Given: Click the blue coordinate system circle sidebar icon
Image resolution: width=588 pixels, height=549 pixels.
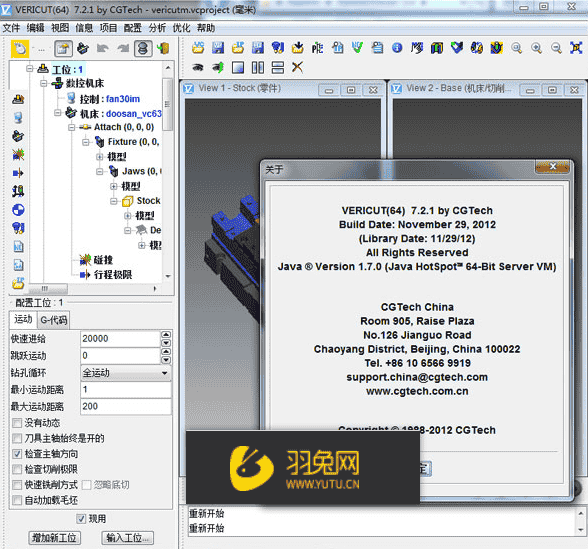Looking at the screenshot, I should (x=18, y=210).
